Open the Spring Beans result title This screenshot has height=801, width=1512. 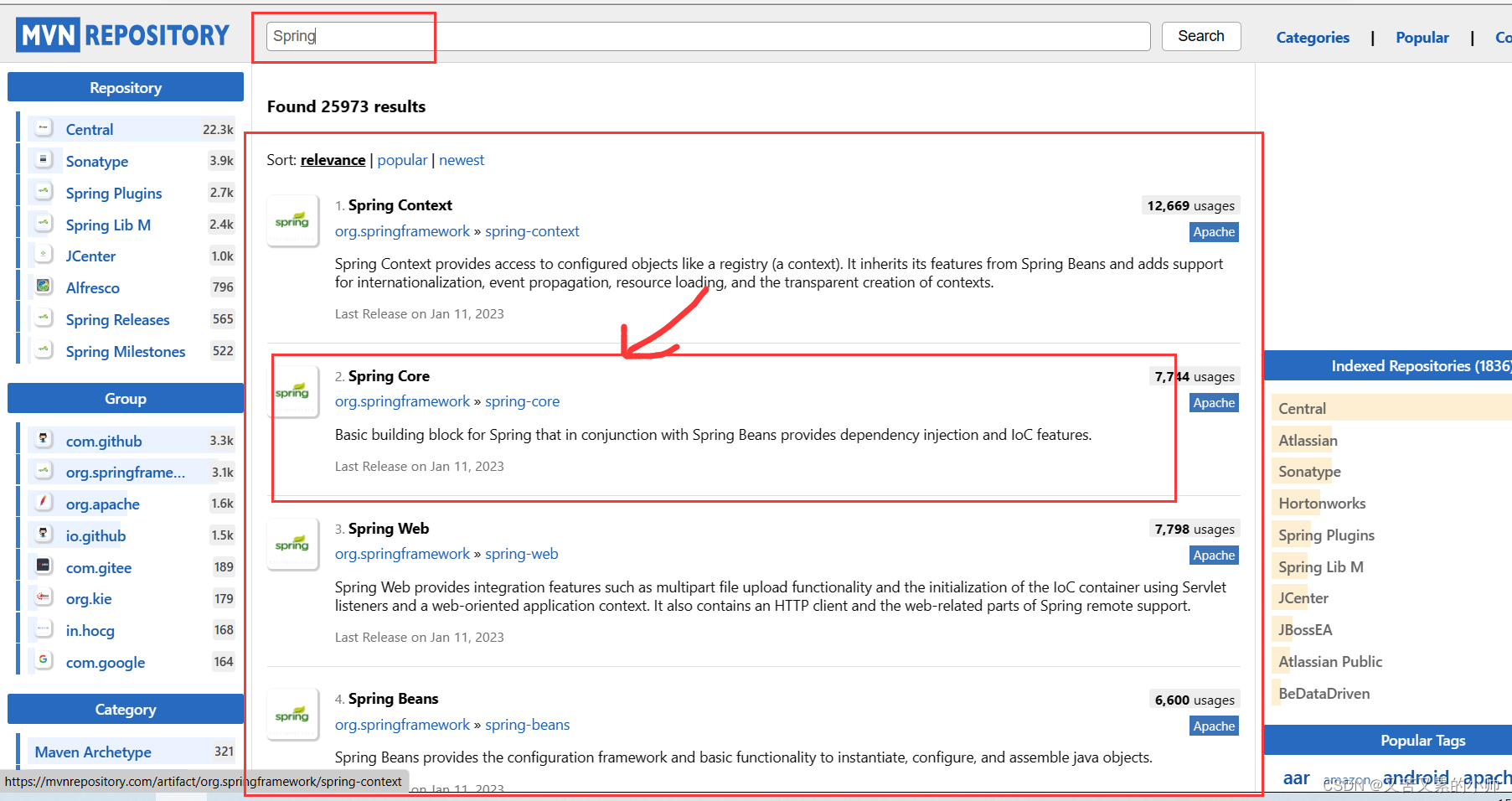(x=393, y=699)
